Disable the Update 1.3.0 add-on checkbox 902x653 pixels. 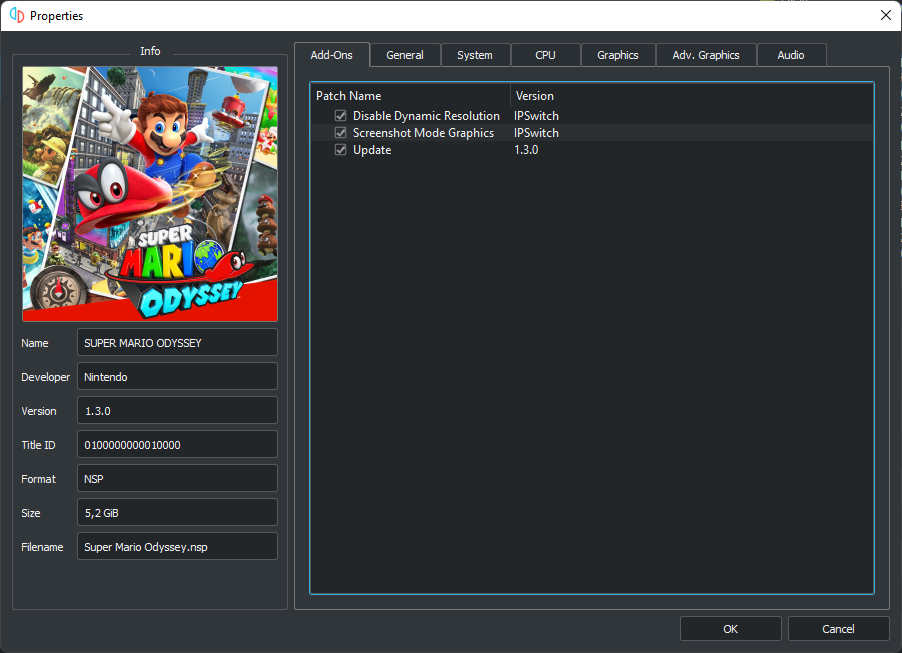(x=341, y=150)
